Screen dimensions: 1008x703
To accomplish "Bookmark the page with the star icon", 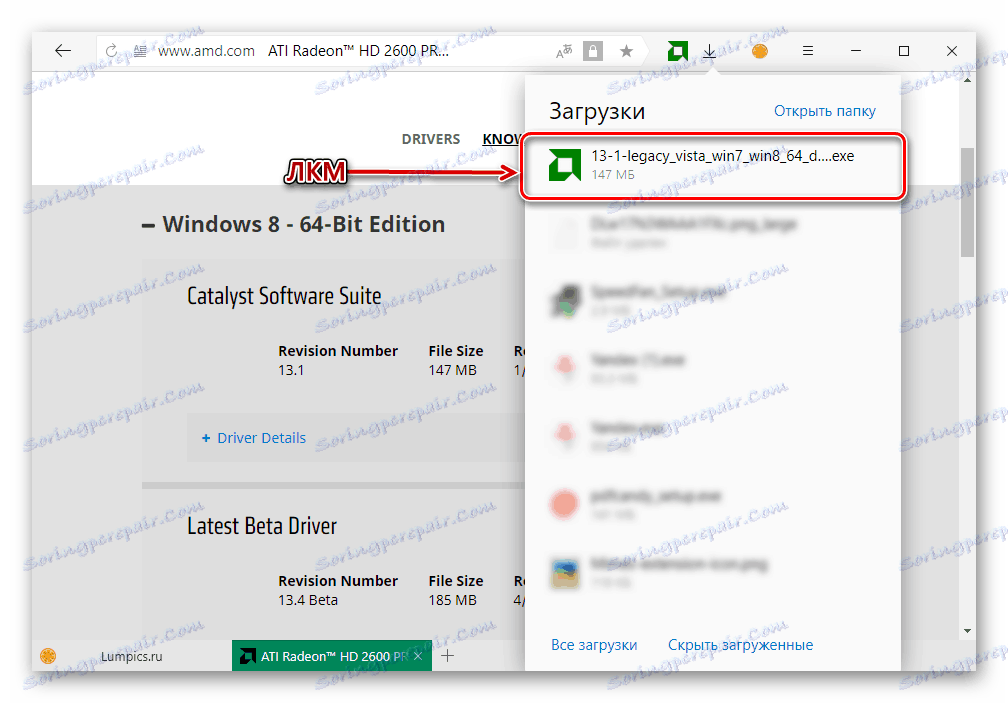I will coord(627,50).
